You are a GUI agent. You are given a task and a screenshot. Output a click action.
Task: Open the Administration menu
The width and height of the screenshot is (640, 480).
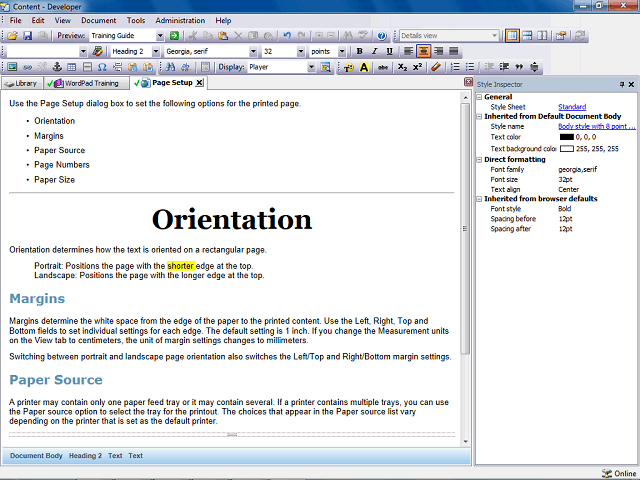tap(180, 20)
